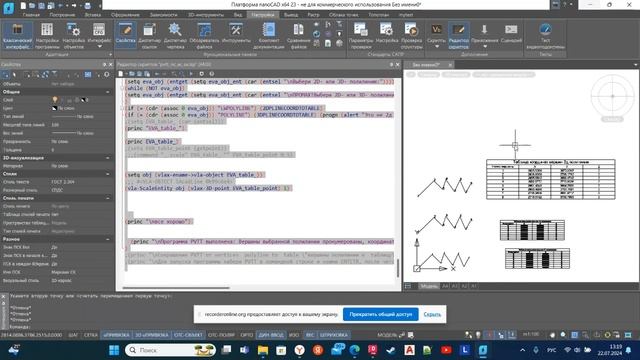640x360 pixels.
Task: Toggle ДИН-ВВОД dynamic input in status bar
Action: [271, 335]
